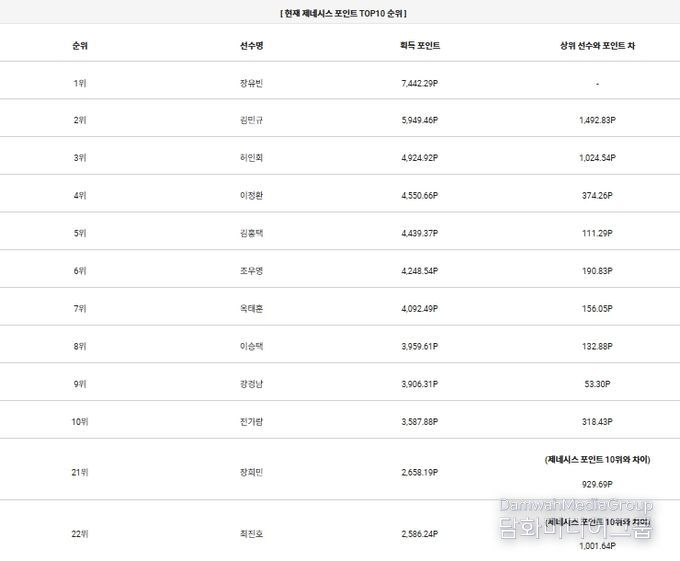Click the 2,586.24P points in 22위 row
The height and width of the screenshot is (561, 680).
420,534
